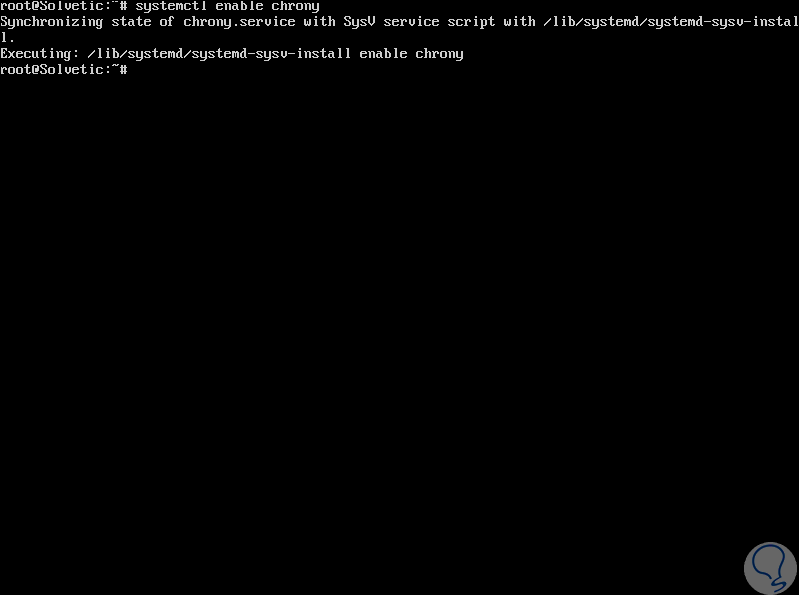Click the word 'Synchronizing' in output
The width and height of the screenshot is (799, 595).
pyautogui.click(x=51, y=22)
